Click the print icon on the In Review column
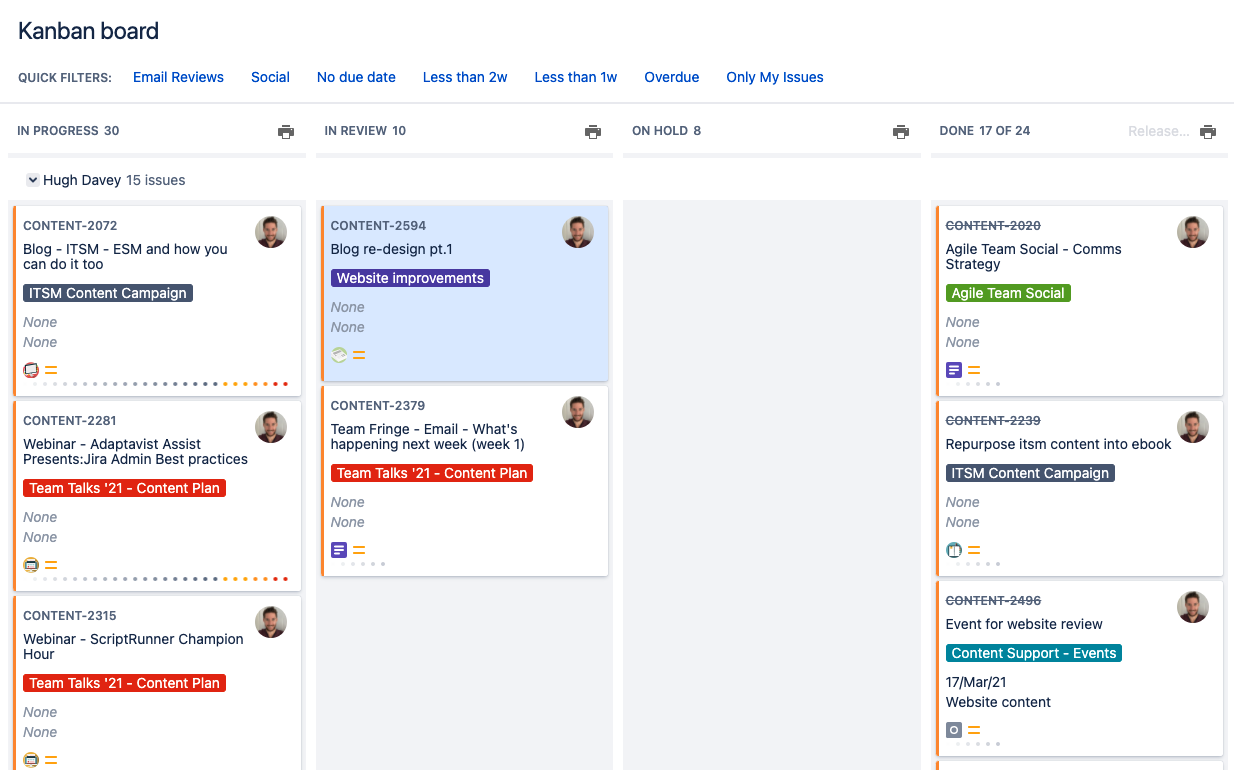Image resolution: width=1234 pixels, height=770 pixels. point(593,131)
